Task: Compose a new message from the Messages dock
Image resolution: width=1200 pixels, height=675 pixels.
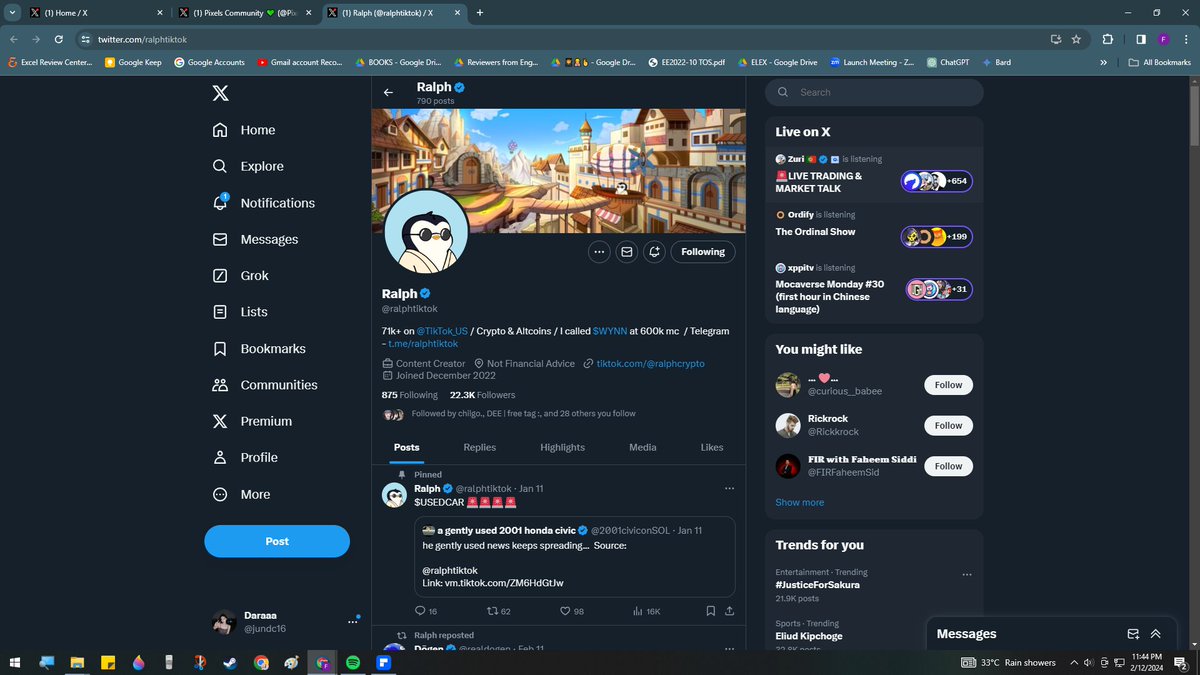Action: click(1133, 634)
